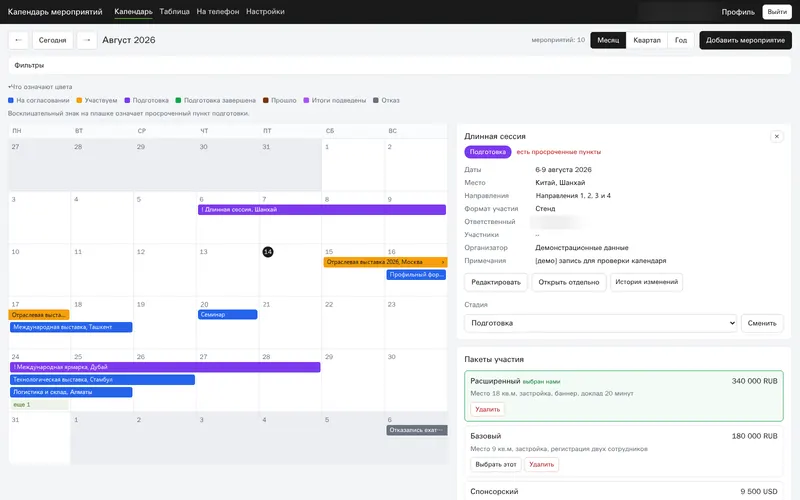Open Международная выставка, Ташкент event
The width and height of the screenshot is (800, 500).
(x=71, y=327)
